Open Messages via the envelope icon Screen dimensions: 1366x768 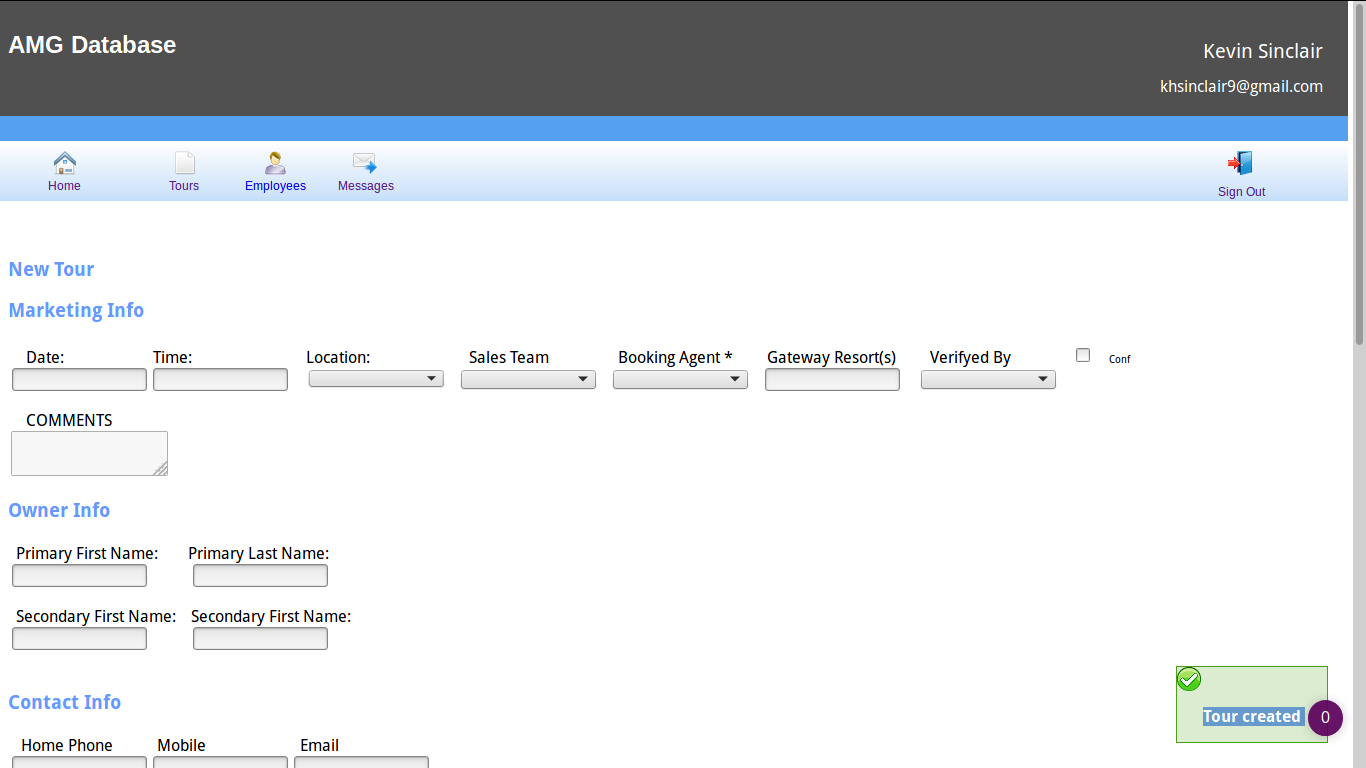click(365, 163)
